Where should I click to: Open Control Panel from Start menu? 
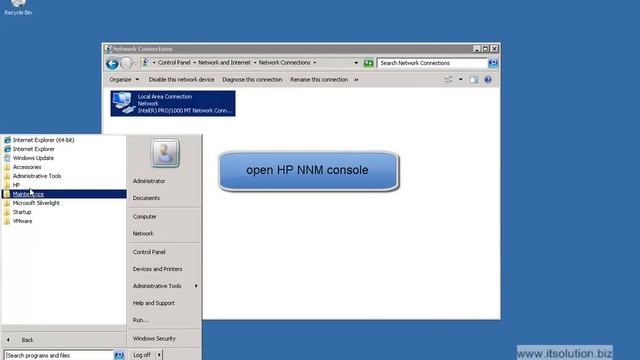(x=149, y=252)
